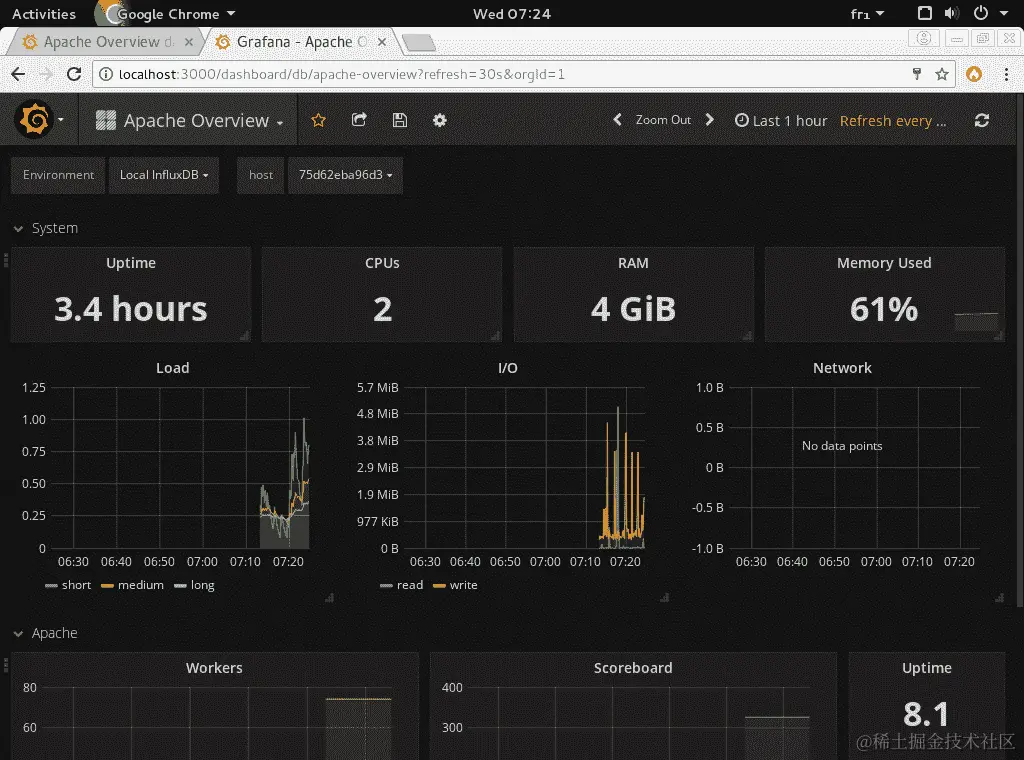Close the Grafana - Apache browser tab

pos(382,42)
